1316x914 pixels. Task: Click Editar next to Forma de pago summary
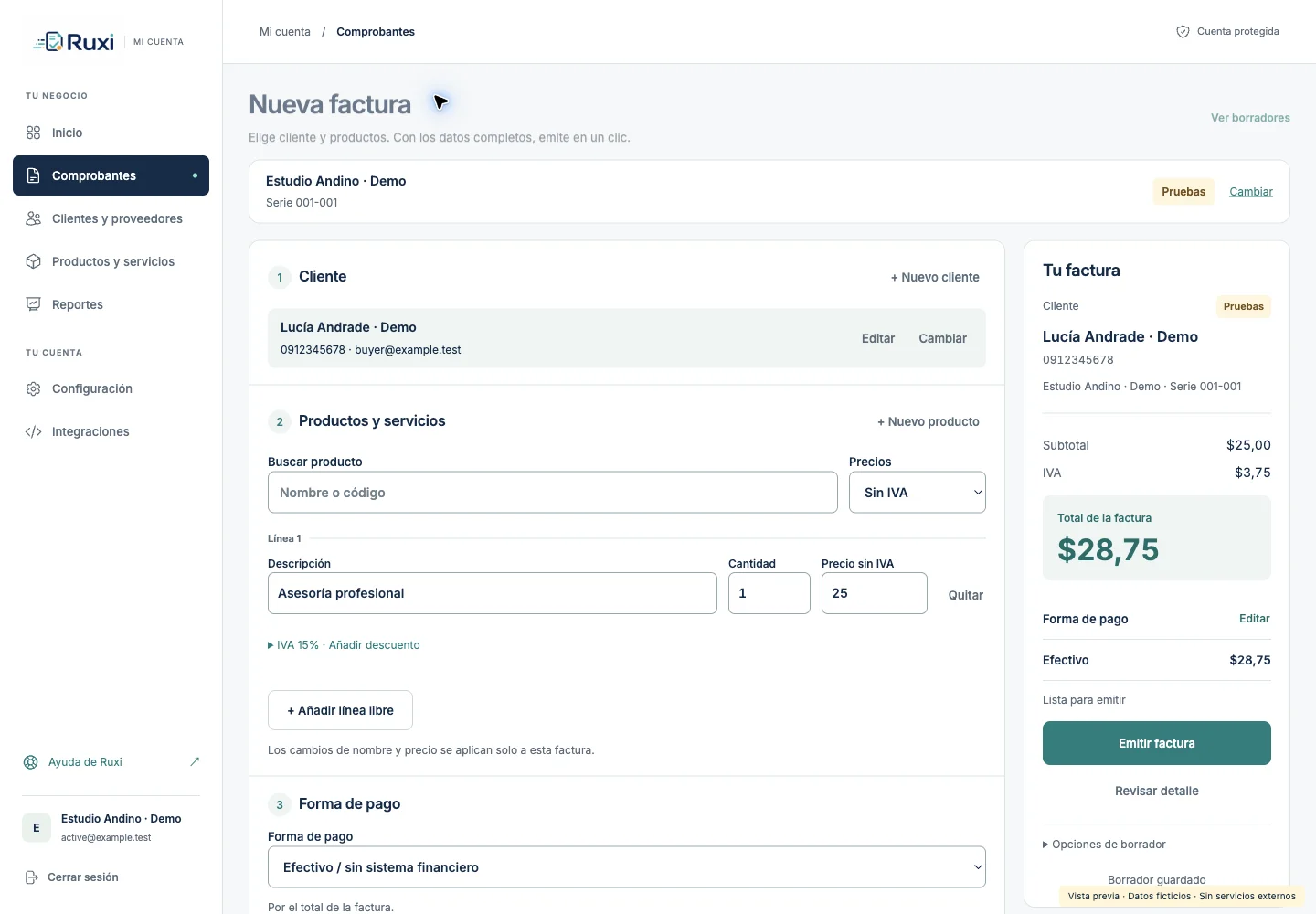point(1254,619)
